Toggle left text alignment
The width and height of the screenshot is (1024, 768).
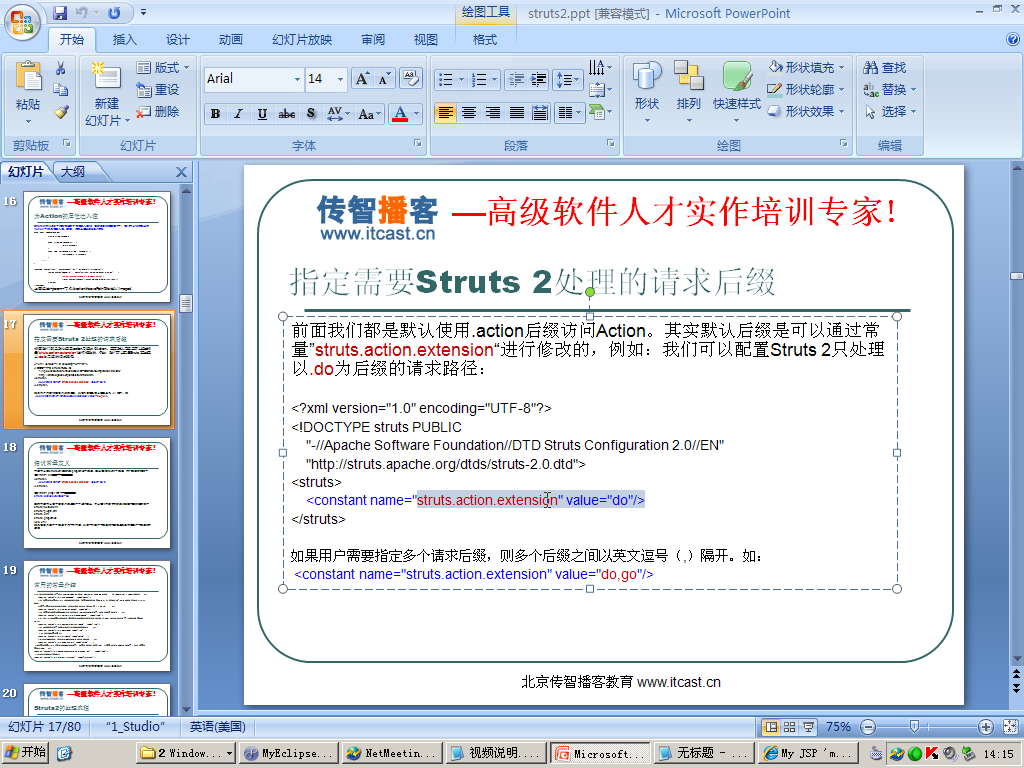[445, 114]
